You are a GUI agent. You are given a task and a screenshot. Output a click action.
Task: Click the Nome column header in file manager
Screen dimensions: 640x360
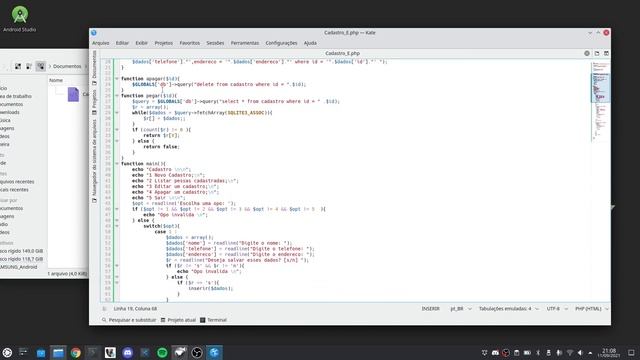click(x=56, y=80)
